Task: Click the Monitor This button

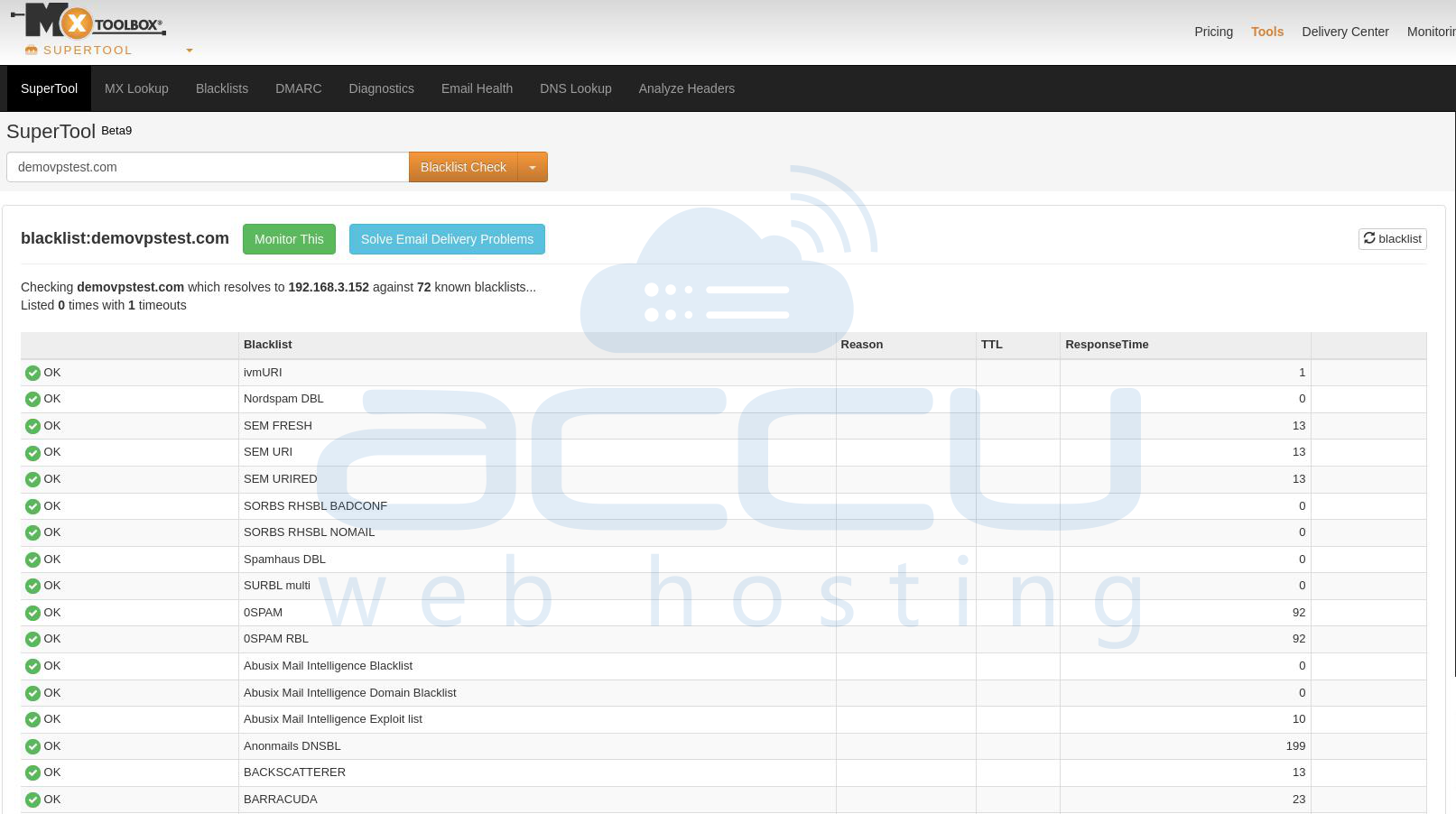Action: point(289,239)
